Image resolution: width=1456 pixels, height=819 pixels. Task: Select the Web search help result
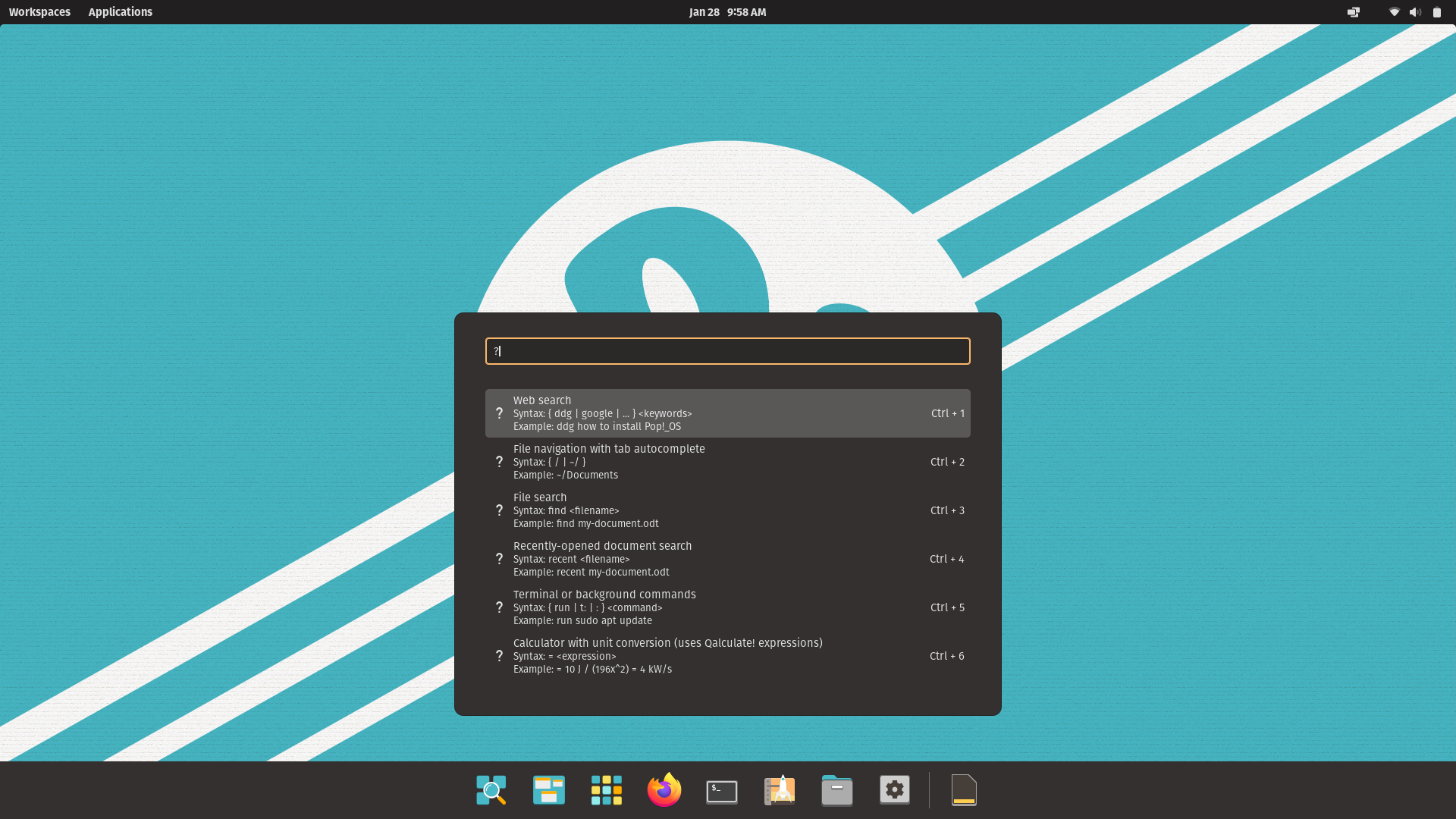pyautogui.click(x=728, y=413)
